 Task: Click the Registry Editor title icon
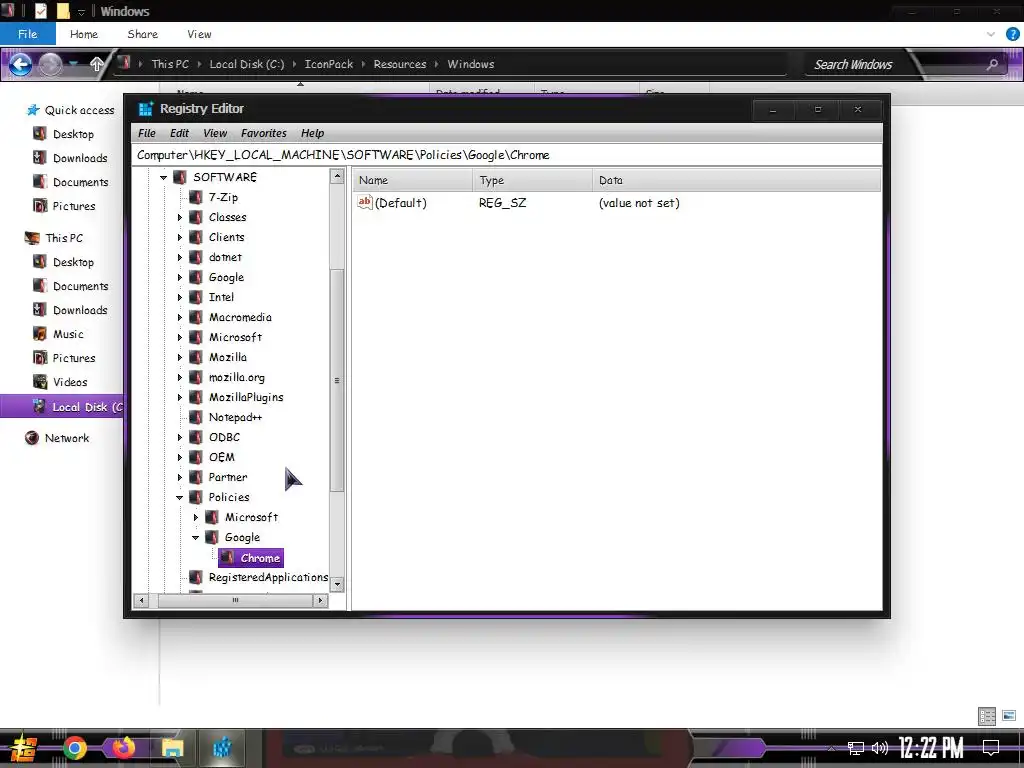click(145, 109)
